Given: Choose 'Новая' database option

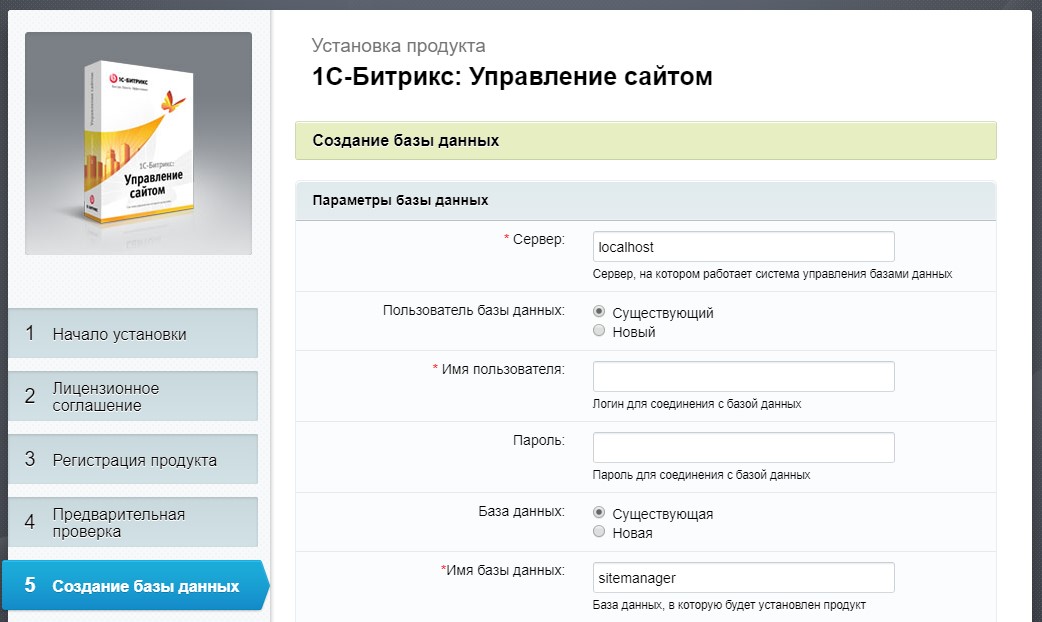Looking at the screenshot, I should click(599, 531).
